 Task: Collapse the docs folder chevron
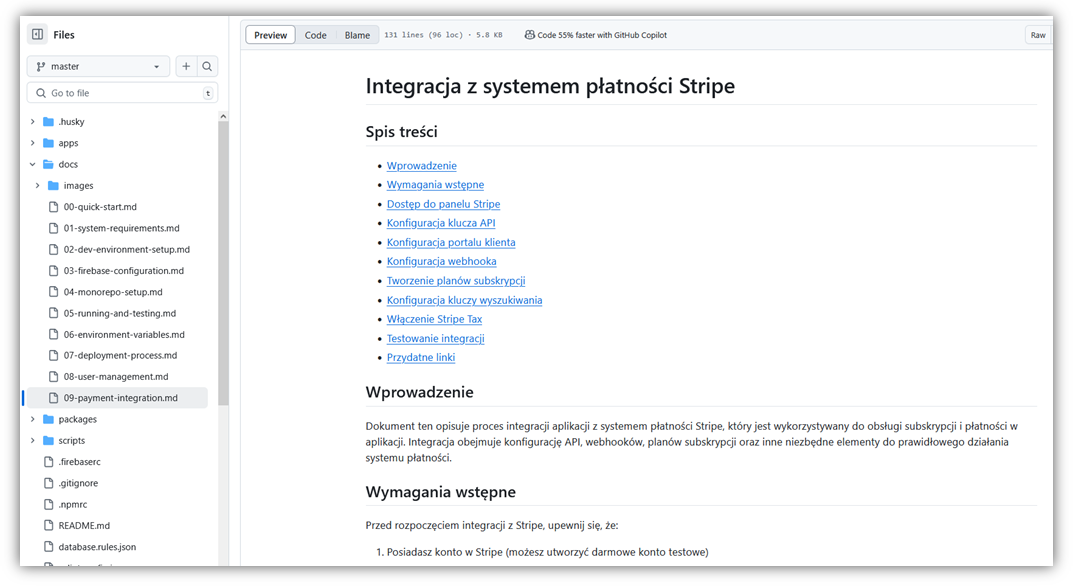[x=32, y=164]
